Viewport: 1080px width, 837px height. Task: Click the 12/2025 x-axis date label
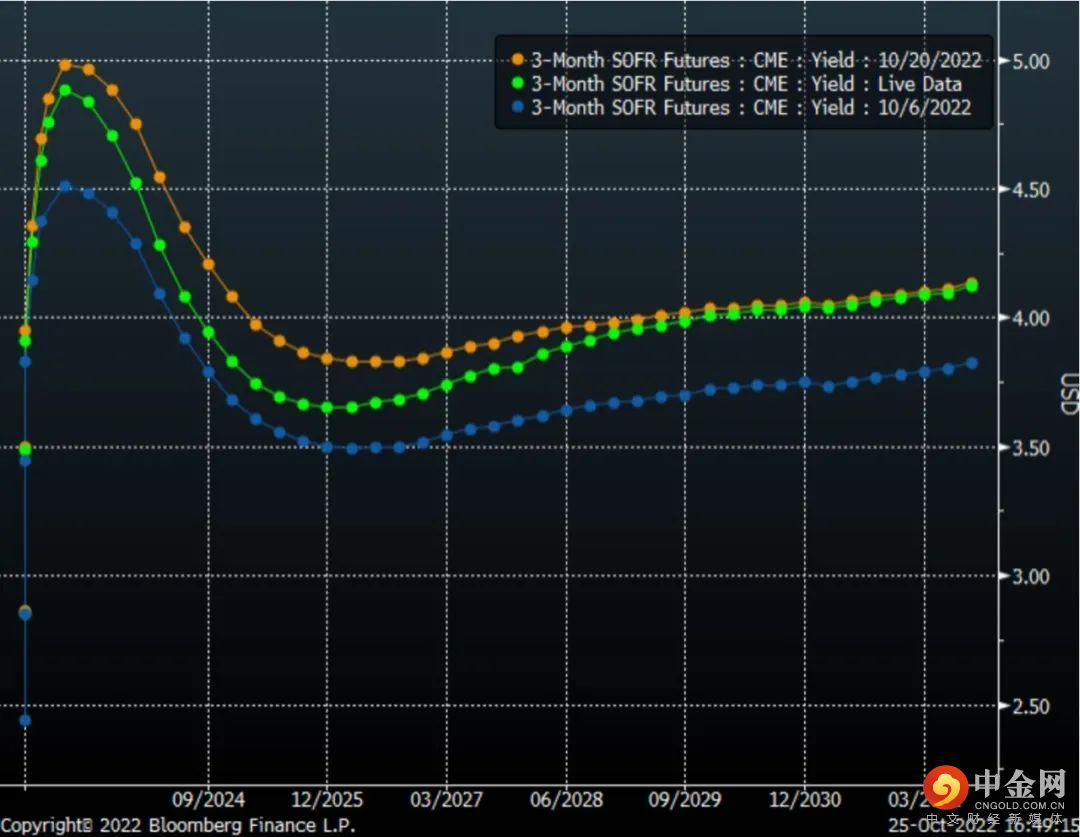327,799
